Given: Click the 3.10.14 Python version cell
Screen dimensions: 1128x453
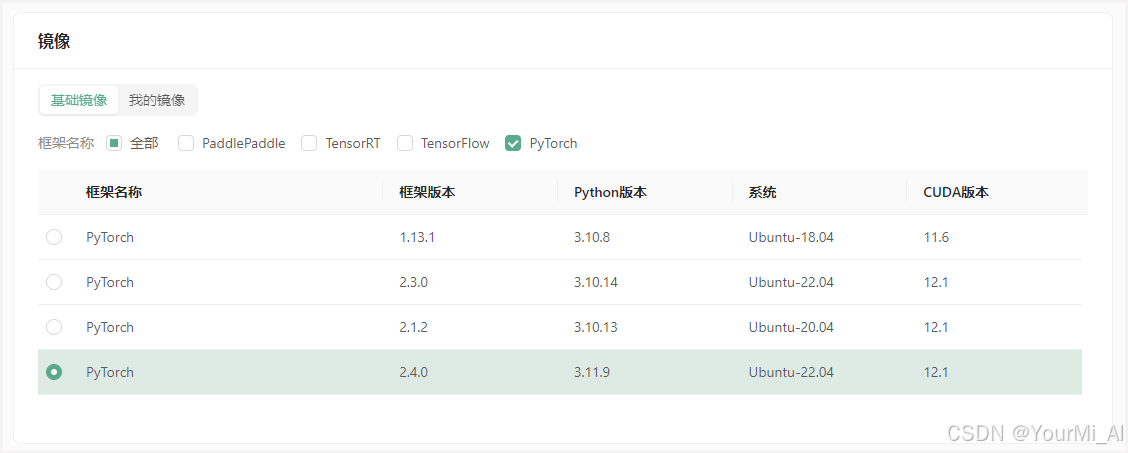Looking at the screenshot, I should pyautogui.click(x=596, y=282).
